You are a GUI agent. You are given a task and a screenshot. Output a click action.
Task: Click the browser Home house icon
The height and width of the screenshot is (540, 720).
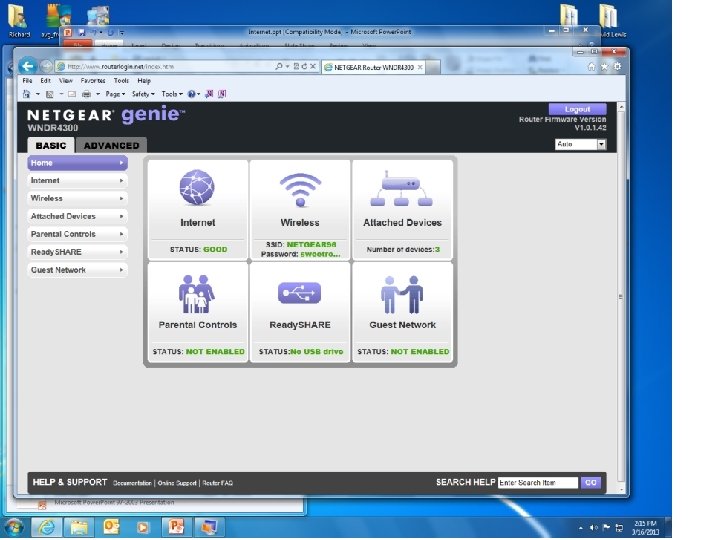[591, 67]
